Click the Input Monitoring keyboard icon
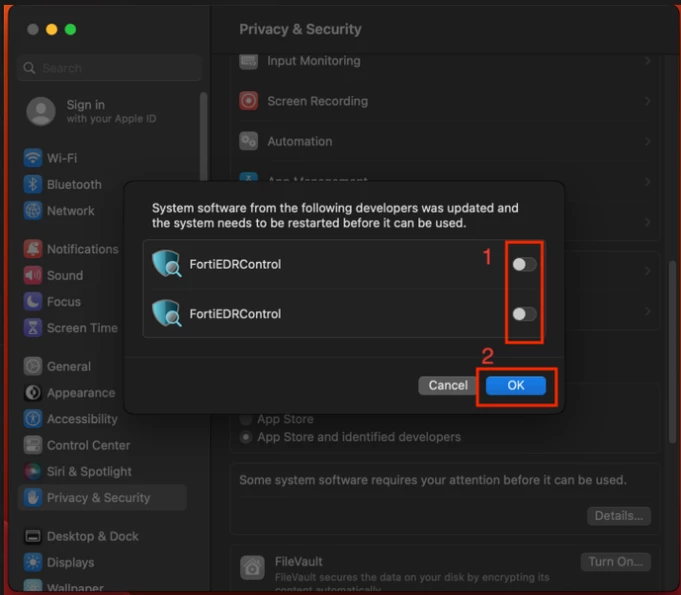This screenshot has width=681, height=595. [x=248, y=61]
